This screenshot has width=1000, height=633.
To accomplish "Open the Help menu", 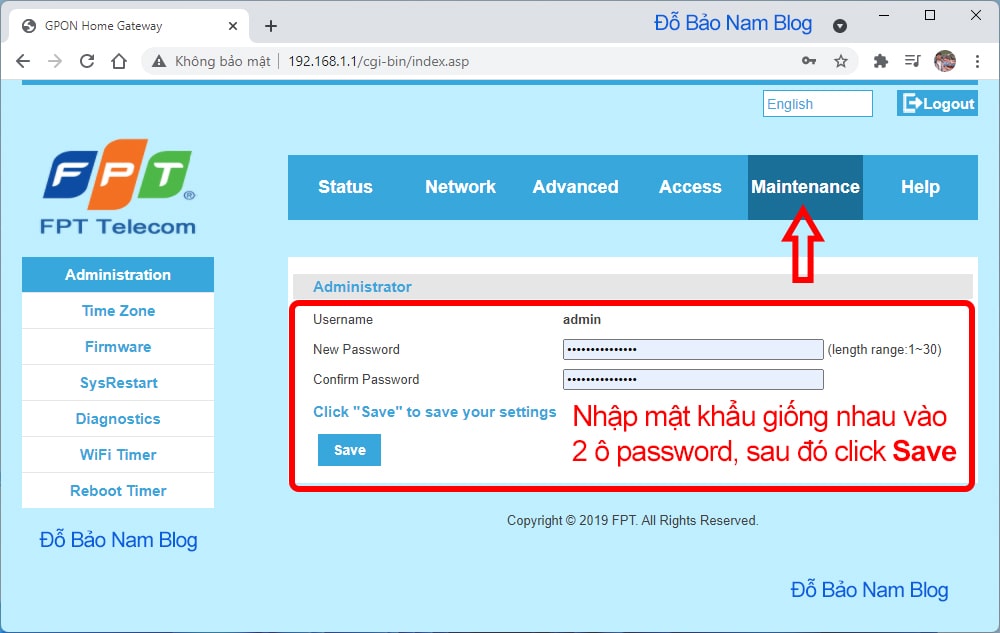I will pyautogui.click(x=920, y=187).
